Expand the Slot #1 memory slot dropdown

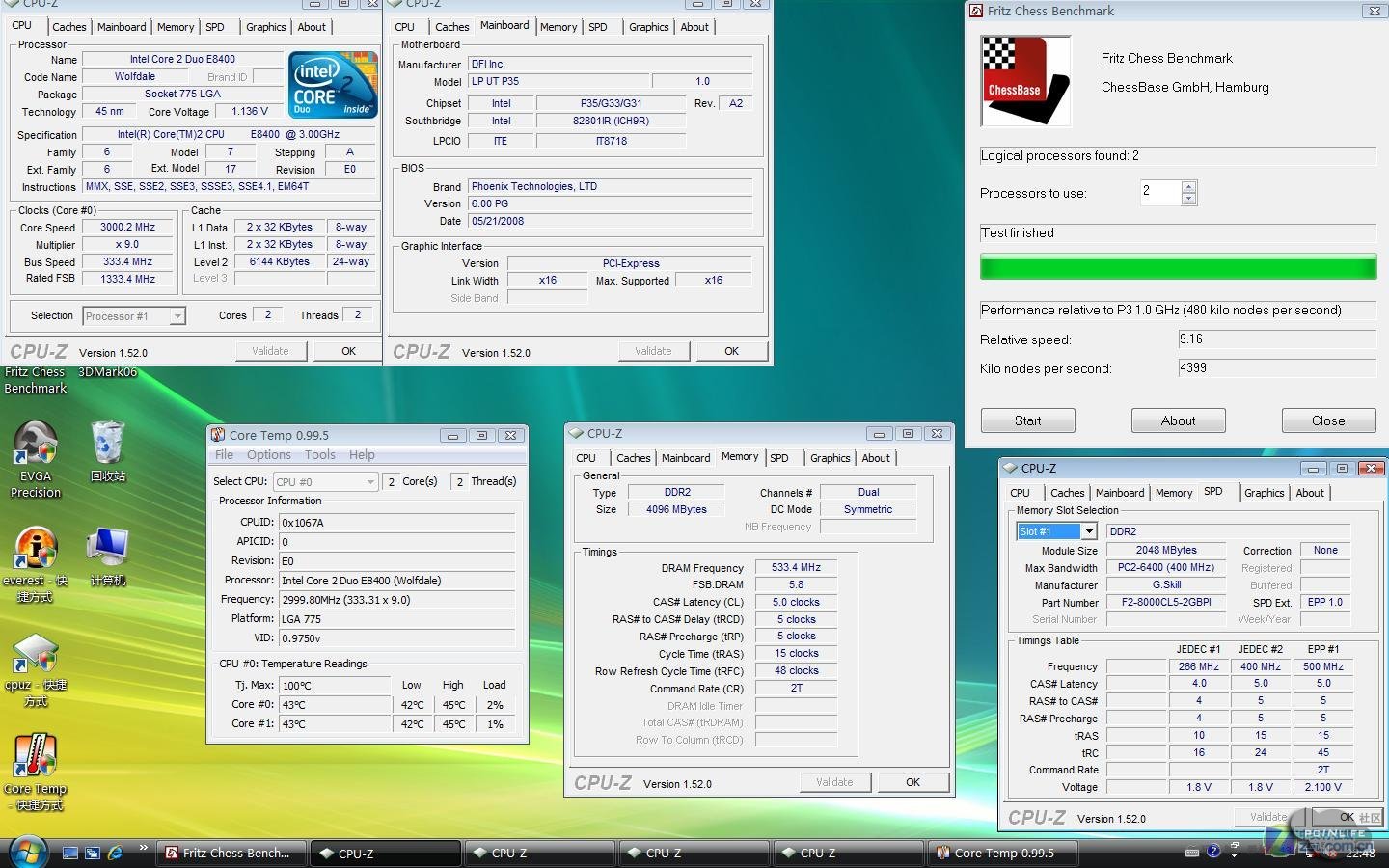[x=1089, y=531]
